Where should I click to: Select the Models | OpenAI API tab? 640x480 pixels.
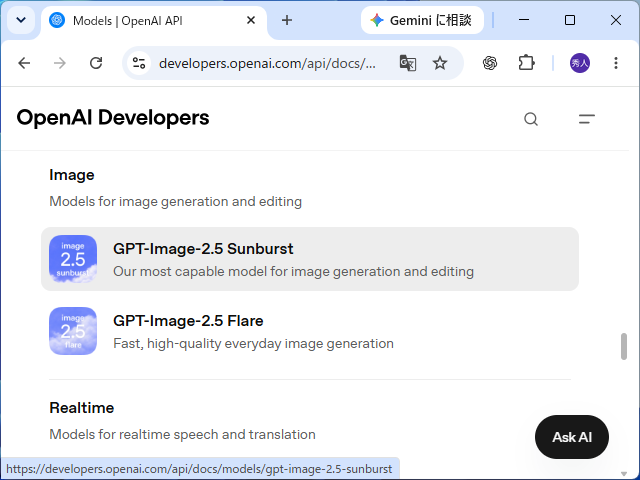pos(154,20)
